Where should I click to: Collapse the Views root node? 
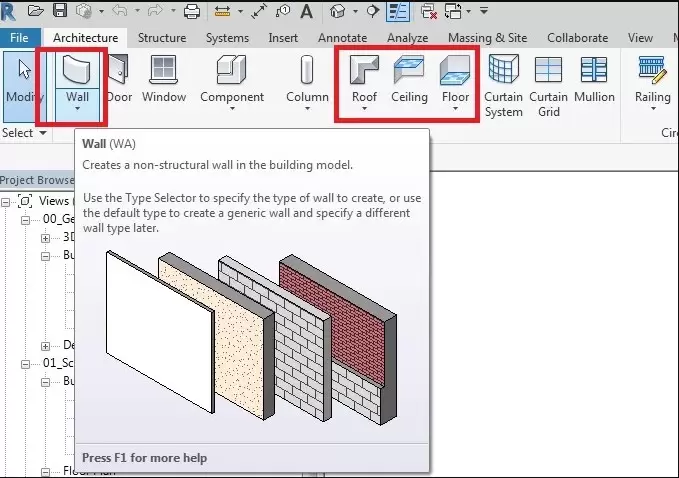(7, 201)
